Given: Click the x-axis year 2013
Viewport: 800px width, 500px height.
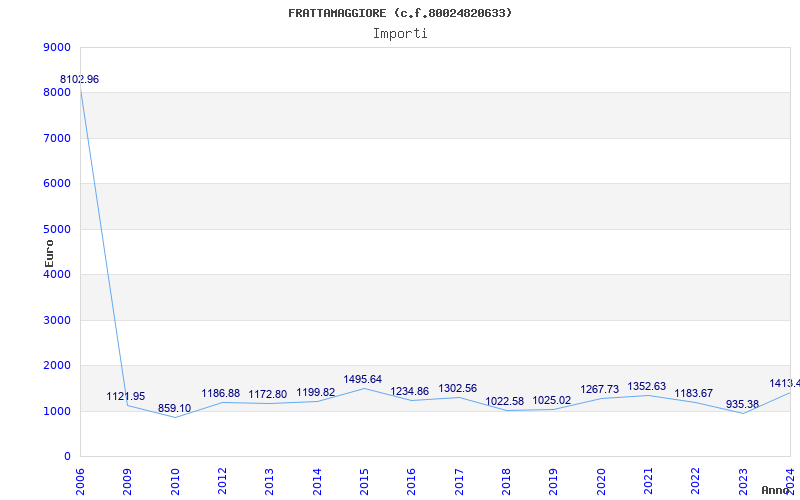Looking at the screenshot, I should (269, 482).
